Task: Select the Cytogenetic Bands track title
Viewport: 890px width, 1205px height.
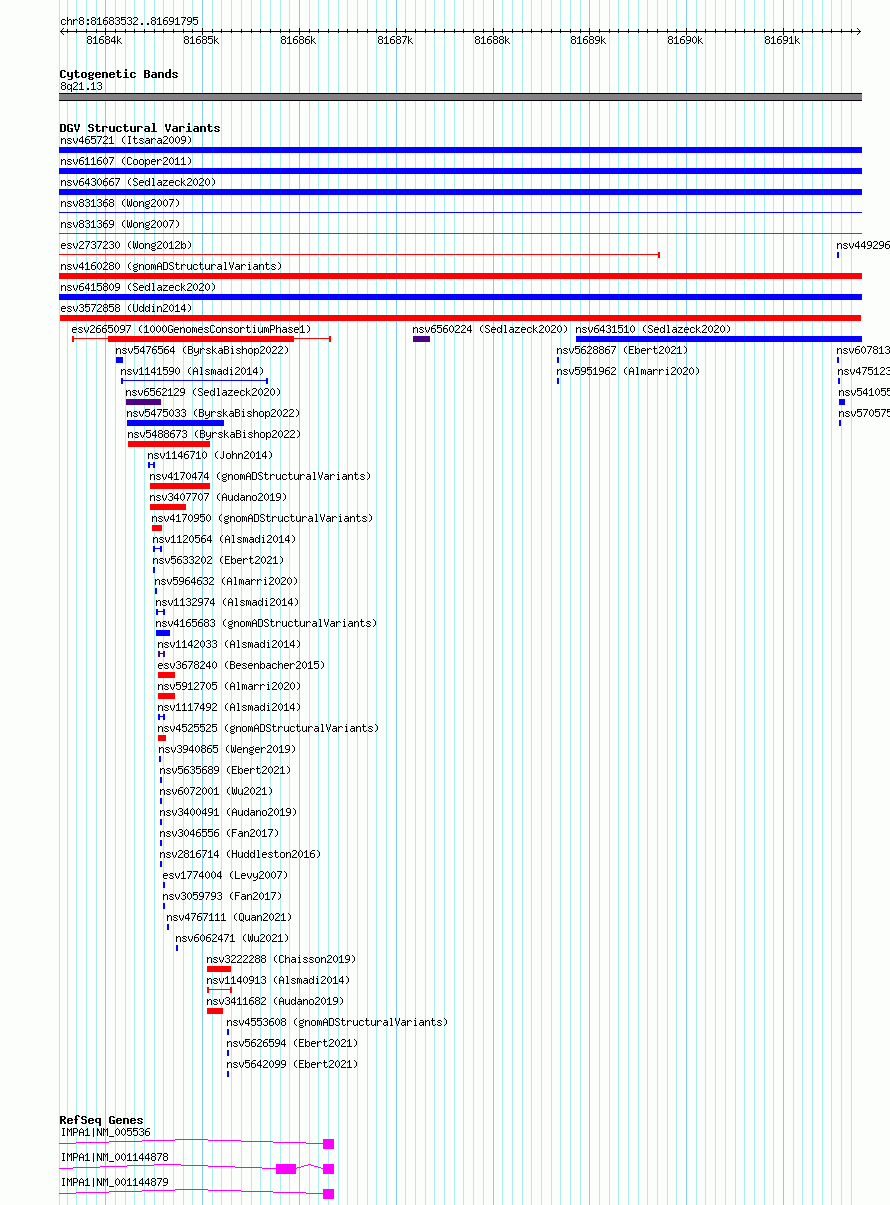Action: tap(119, 74)
